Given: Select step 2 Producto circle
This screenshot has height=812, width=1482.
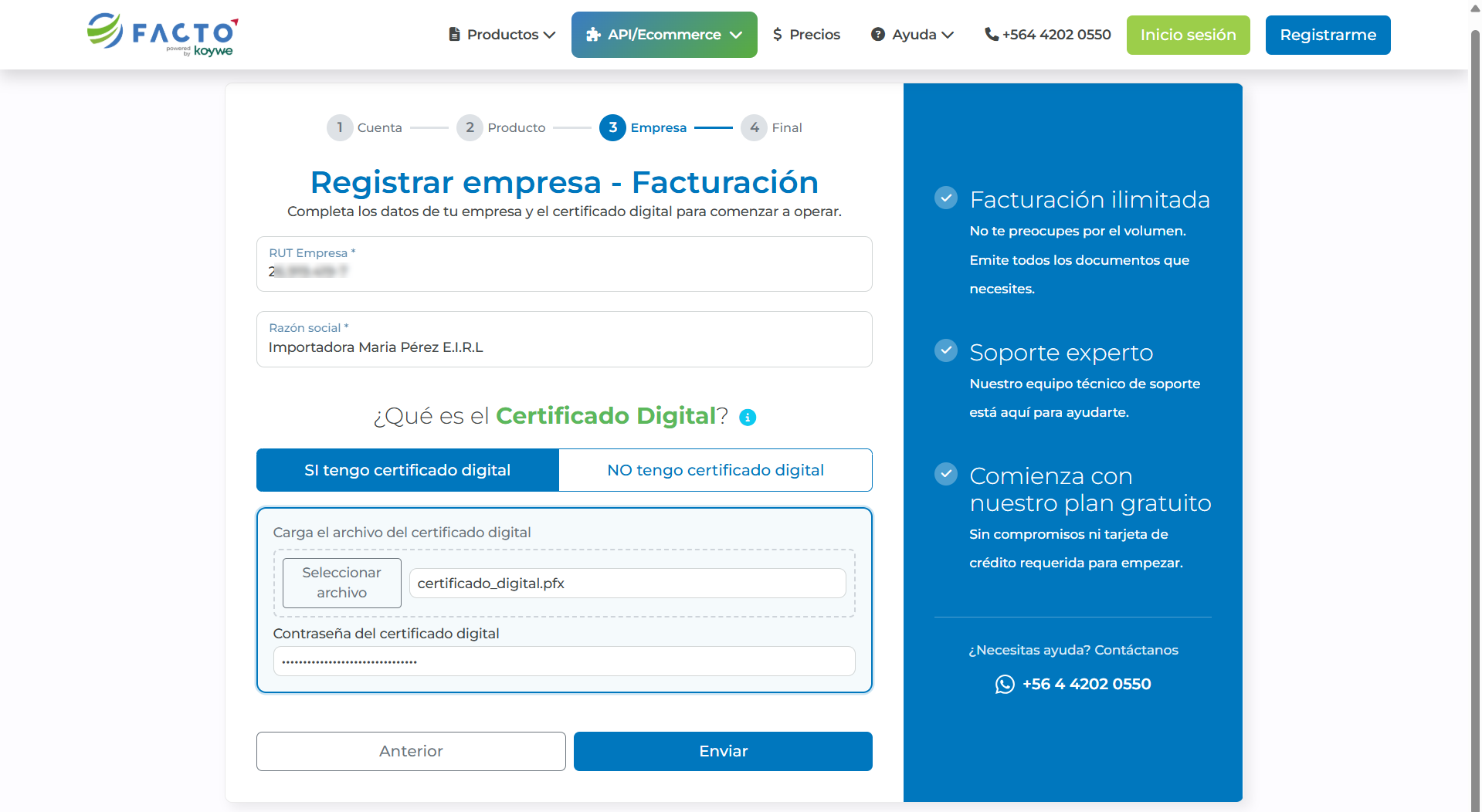Looking at the screenshot, I should coord(470,127).
